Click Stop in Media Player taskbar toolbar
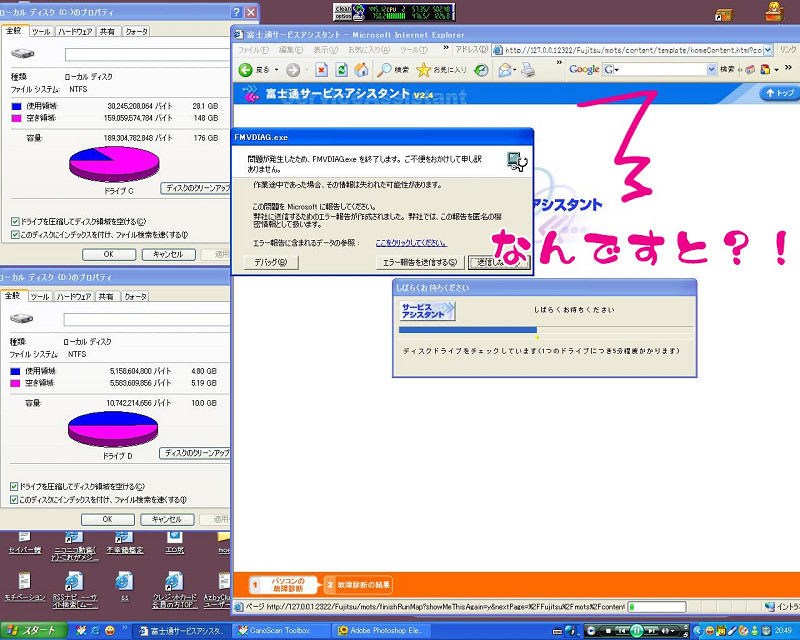Screen dimensions: 800x640 (x=608, y=631)
